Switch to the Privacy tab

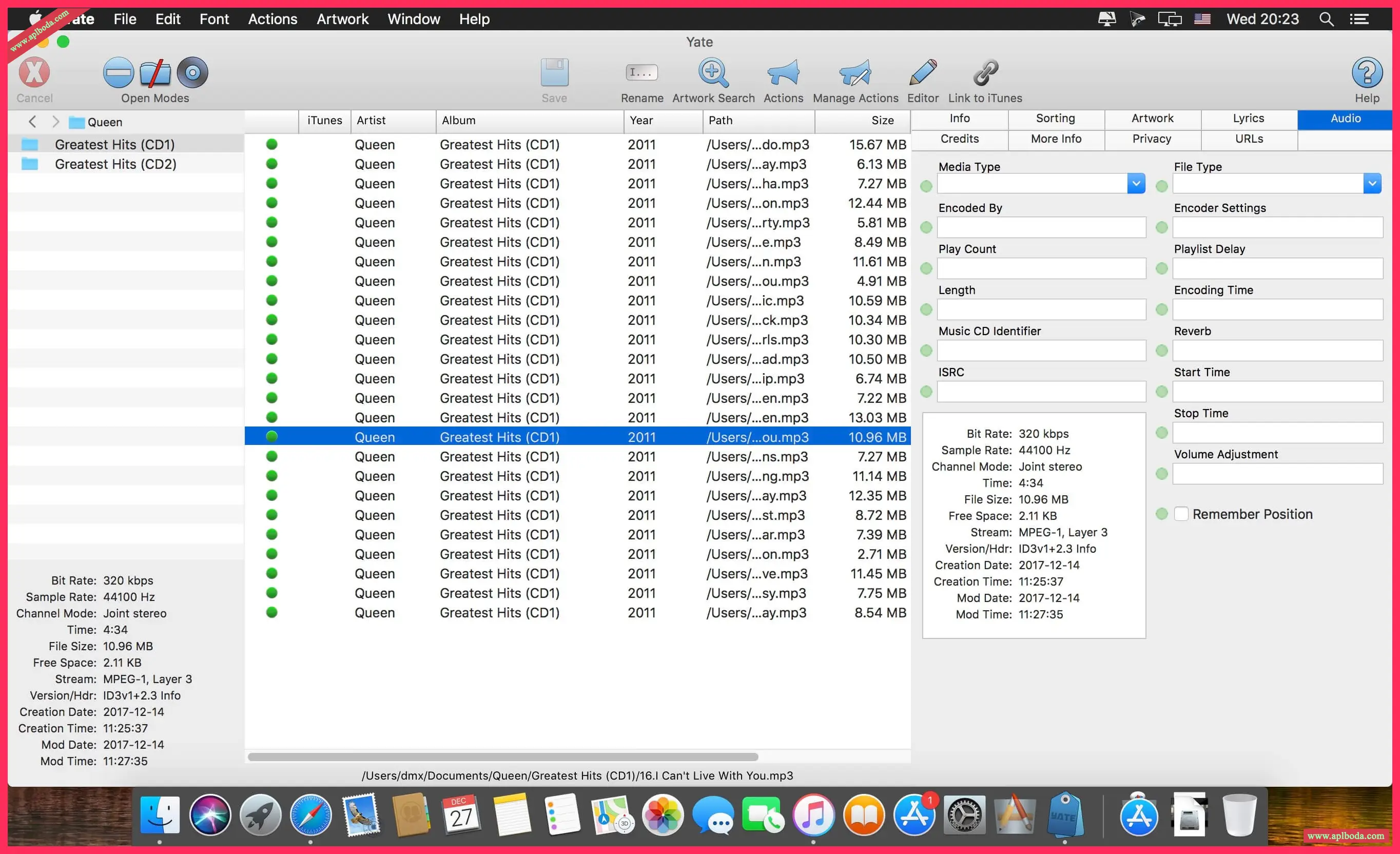1152,139
